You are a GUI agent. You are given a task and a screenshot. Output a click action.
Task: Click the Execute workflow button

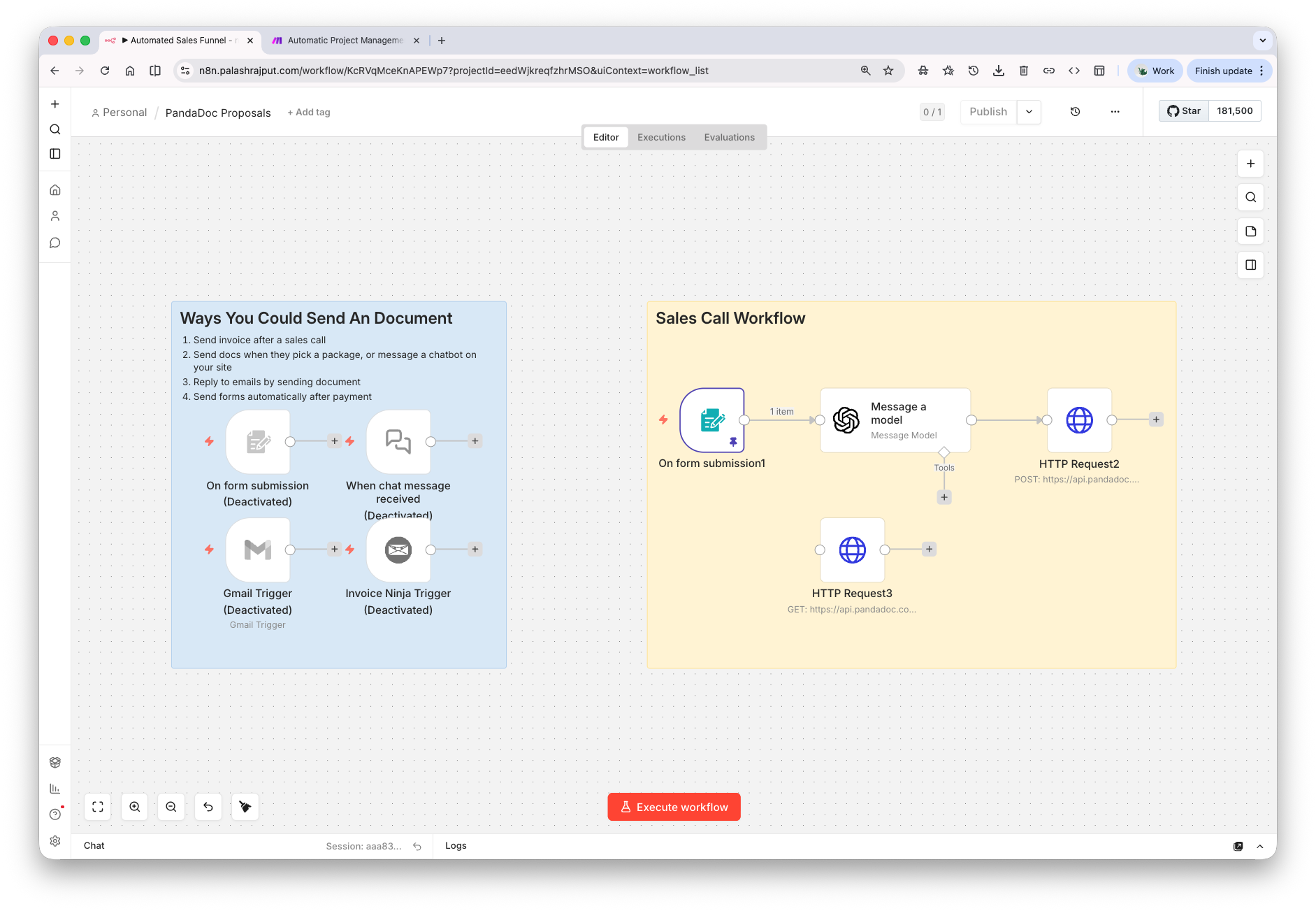673,806
